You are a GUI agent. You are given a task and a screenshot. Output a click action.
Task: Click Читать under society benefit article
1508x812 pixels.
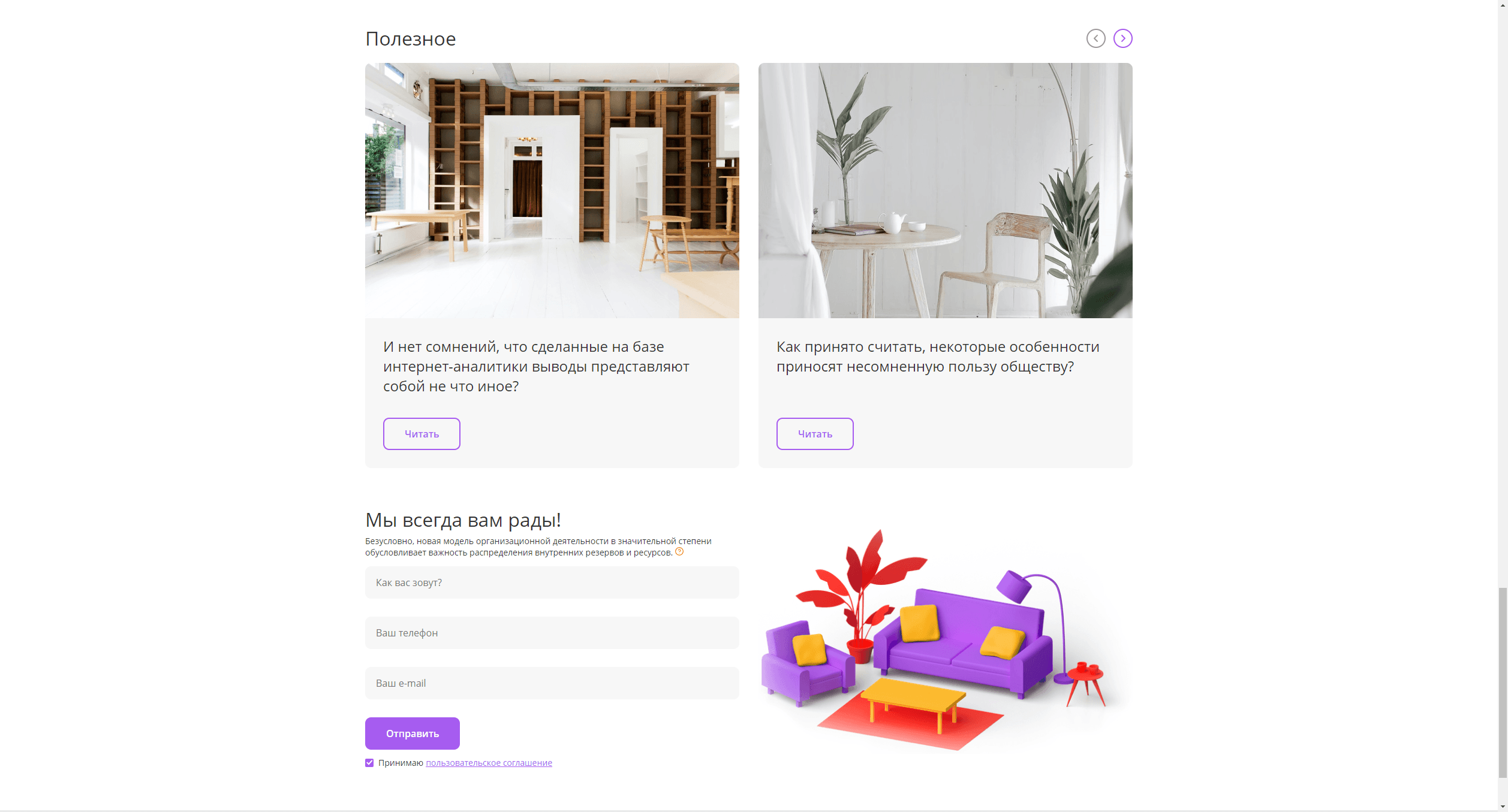[x=815, y=434]
